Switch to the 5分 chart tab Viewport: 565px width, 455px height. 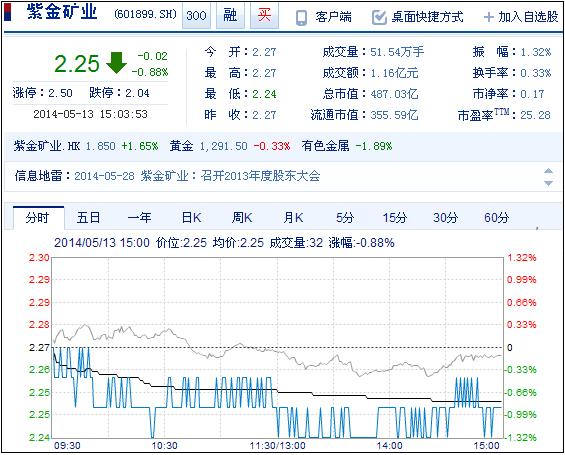click(x=345, y=218)
